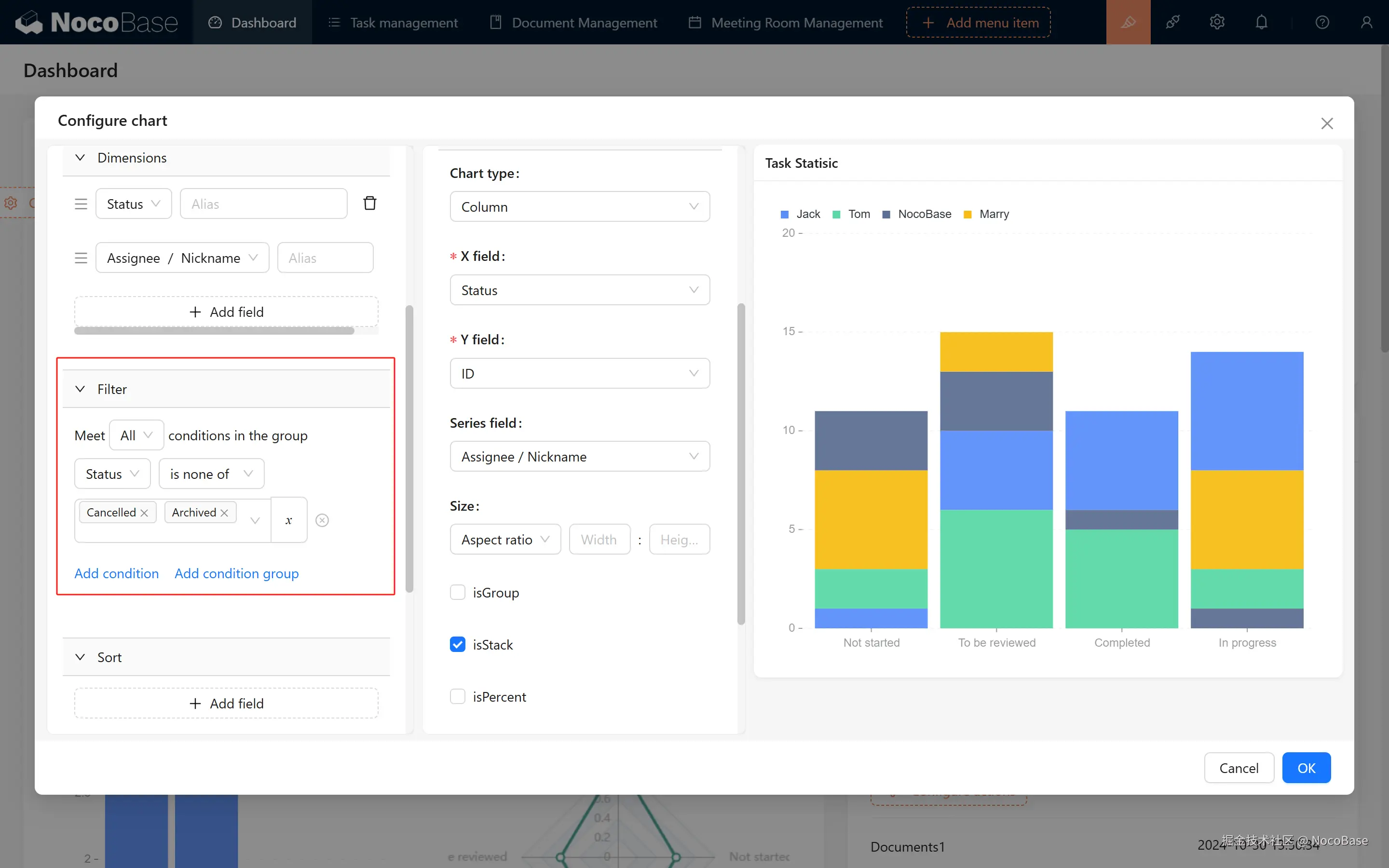Screen dimensions: 1389x868
Task: Enable the isGroup checkbox
Action: (x=457, y=593)
